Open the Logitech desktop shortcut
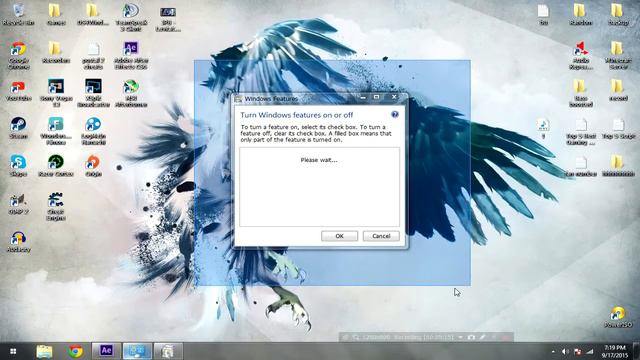Image resolution: width=640 pixels, height=360 pixels. 93,131
